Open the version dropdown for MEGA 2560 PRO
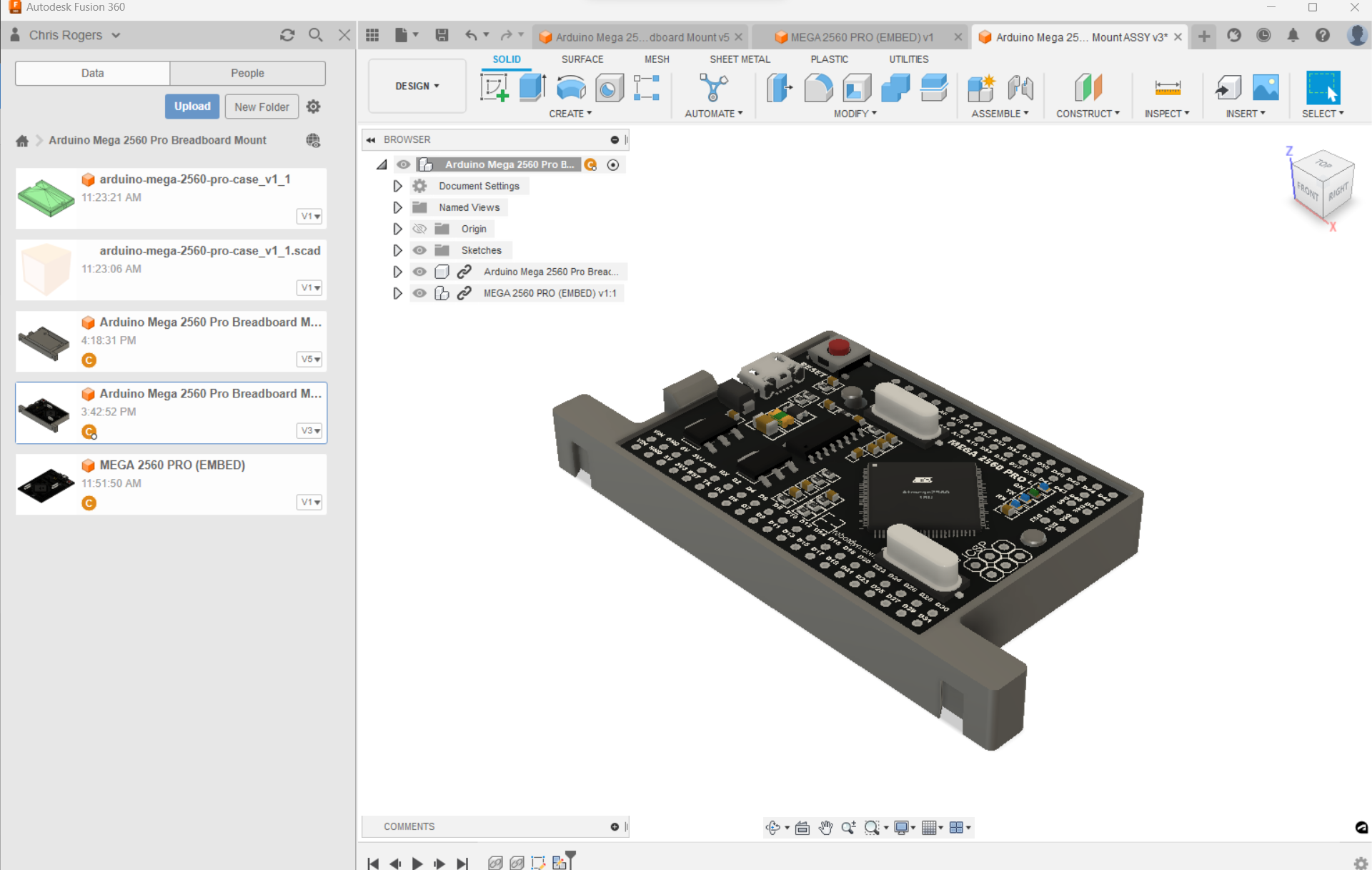This screenshot has height=870, width=1372. [x=309, y=502]
